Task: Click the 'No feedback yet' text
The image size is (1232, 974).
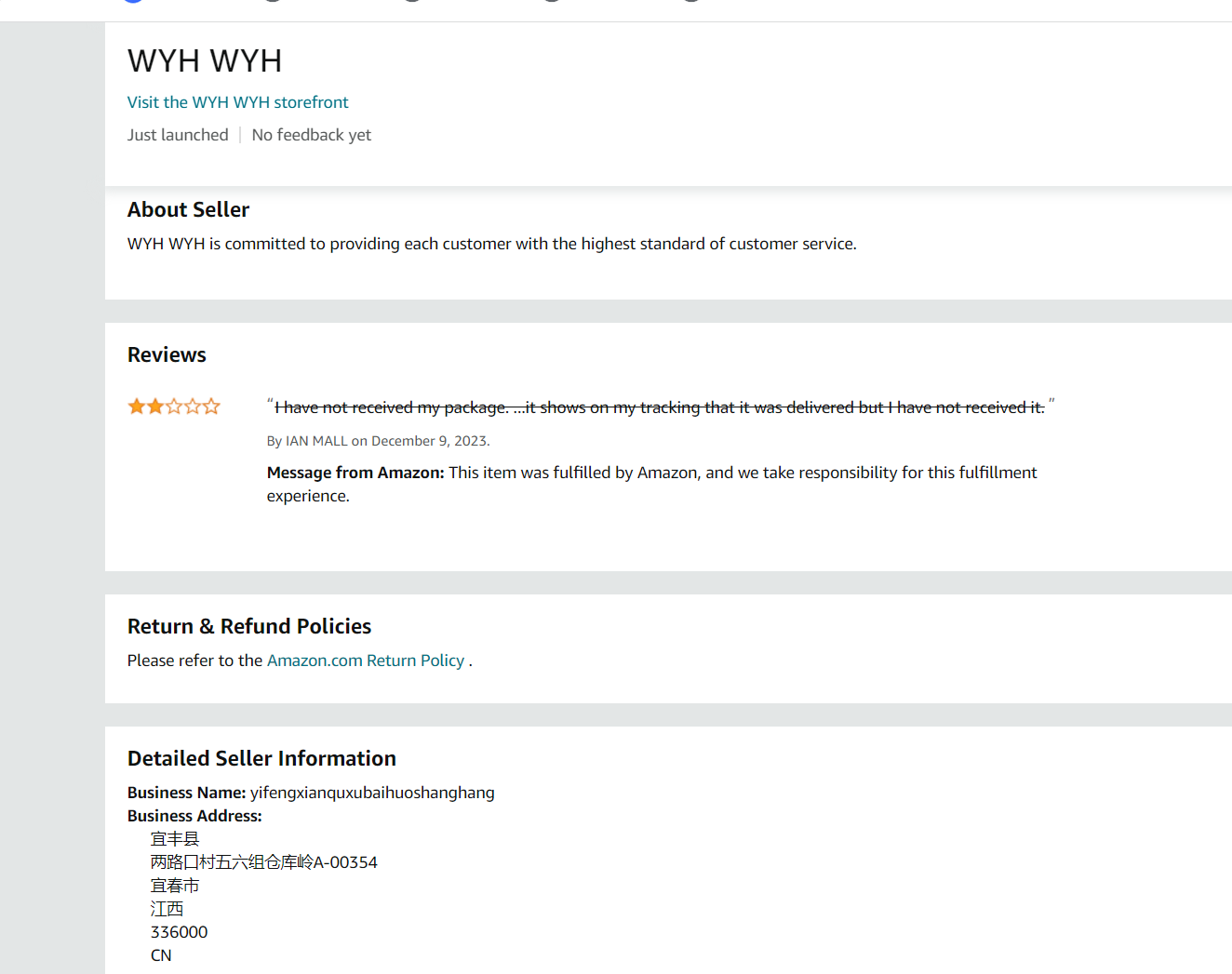Action: tap(311, 135)
